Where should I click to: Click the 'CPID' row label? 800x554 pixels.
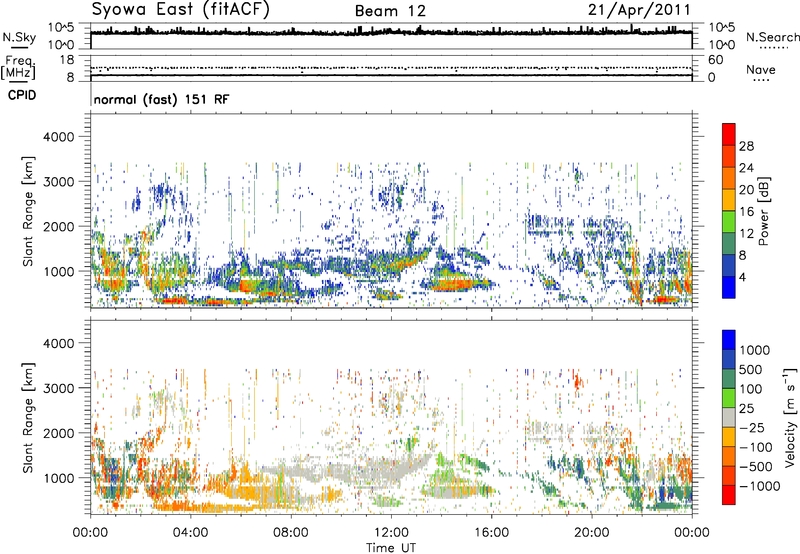click(22, 95)
